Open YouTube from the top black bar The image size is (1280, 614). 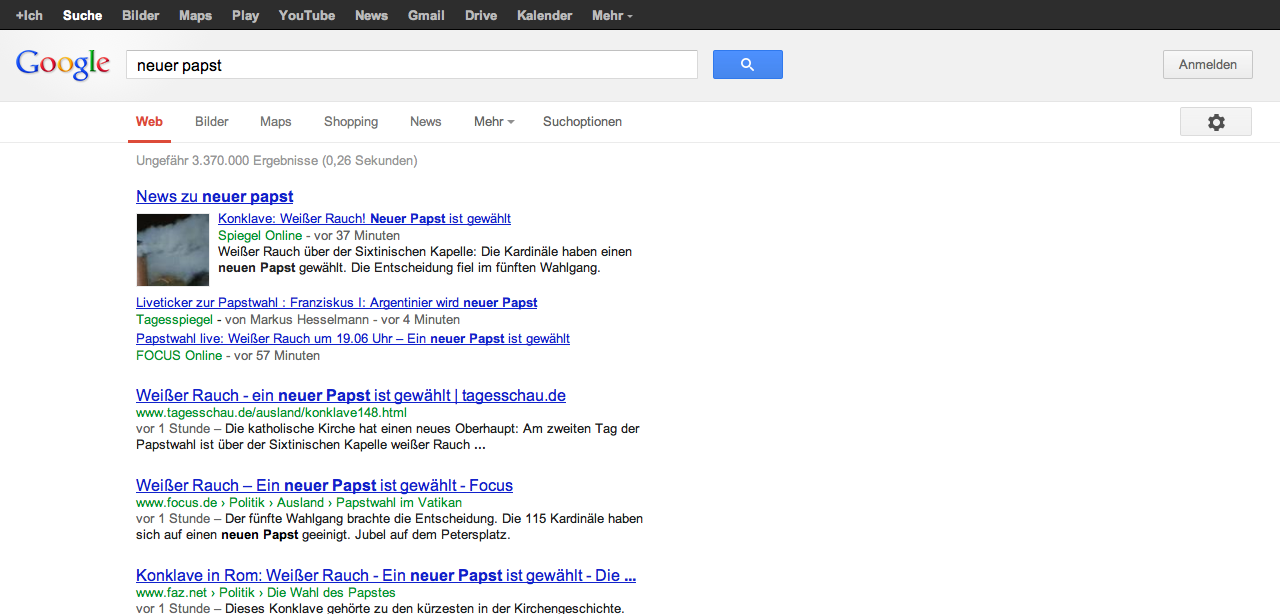(307, 15)
